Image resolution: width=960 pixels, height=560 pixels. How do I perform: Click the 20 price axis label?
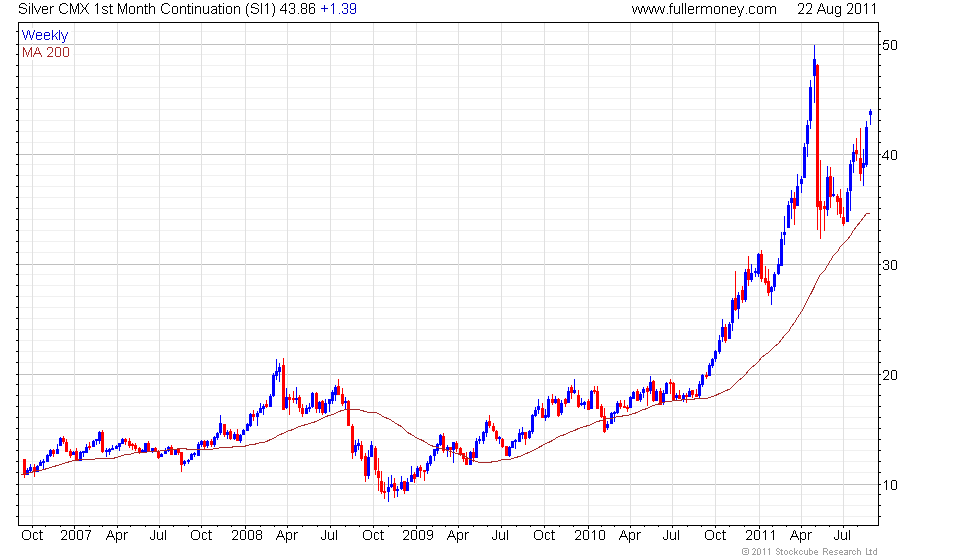(x=890, y=375)
